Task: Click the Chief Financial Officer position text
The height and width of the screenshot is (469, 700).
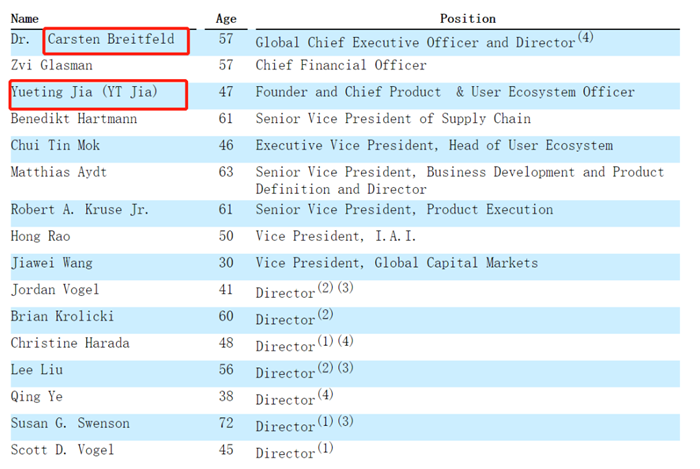Action: [341, 66]
